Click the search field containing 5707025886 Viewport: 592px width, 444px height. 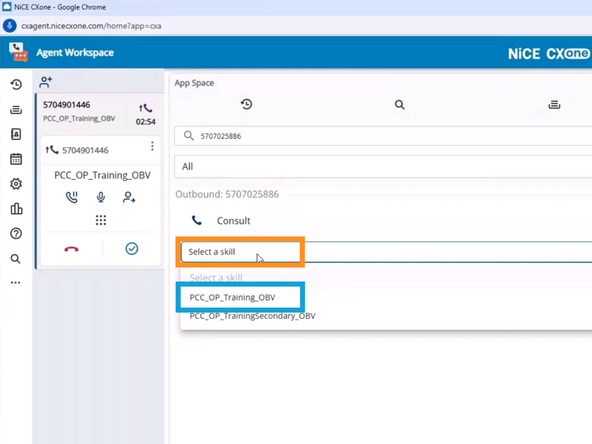tap(383, 136)
